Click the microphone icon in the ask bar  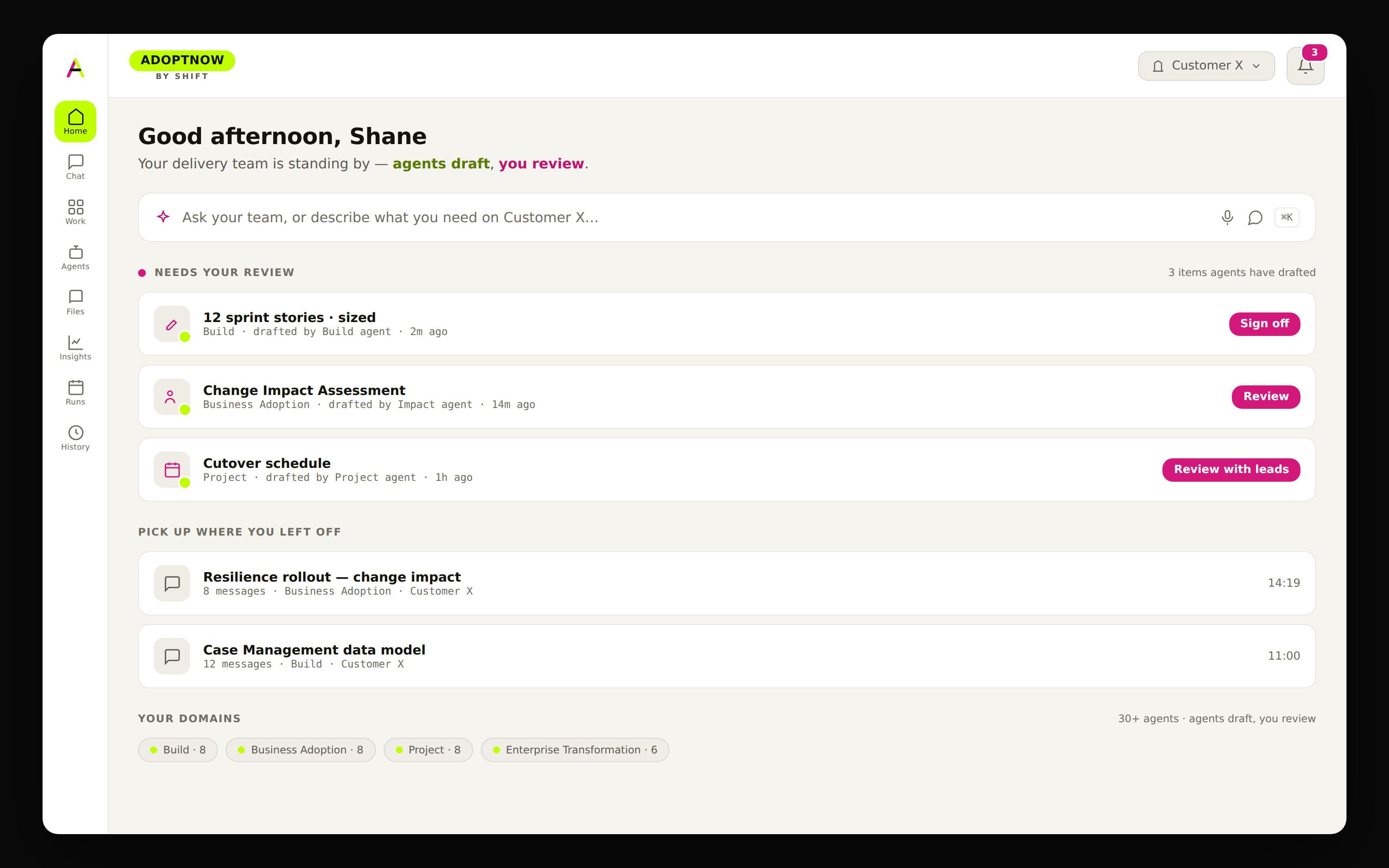1227,217
